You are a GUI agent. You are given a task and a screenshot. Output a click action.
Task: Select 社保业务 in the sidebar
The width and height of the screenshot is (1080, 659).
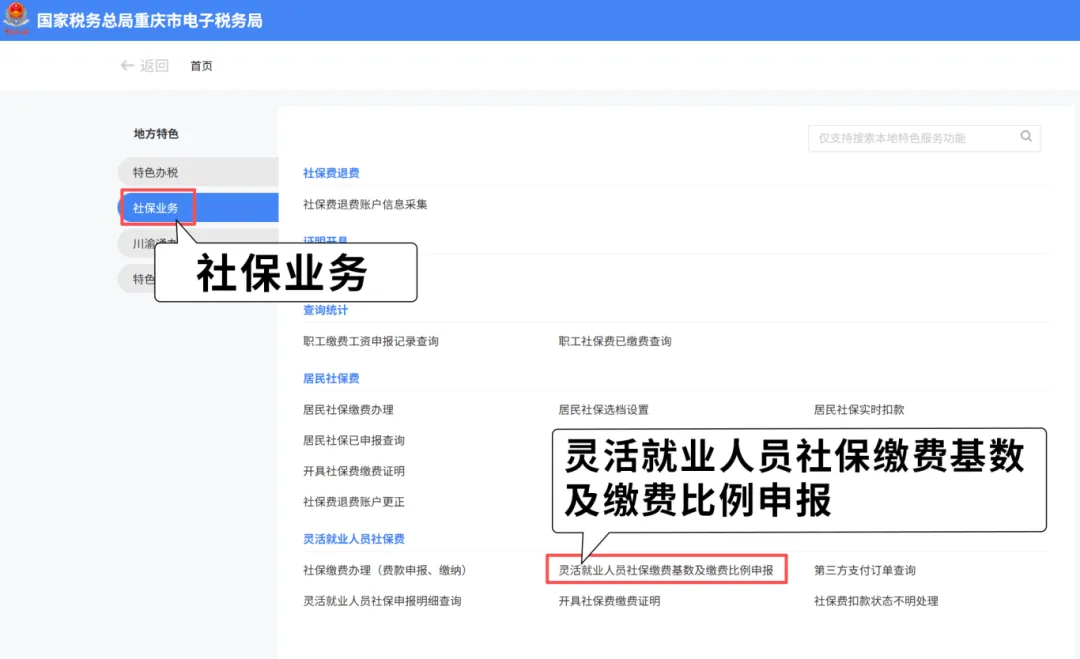point(157,208)
